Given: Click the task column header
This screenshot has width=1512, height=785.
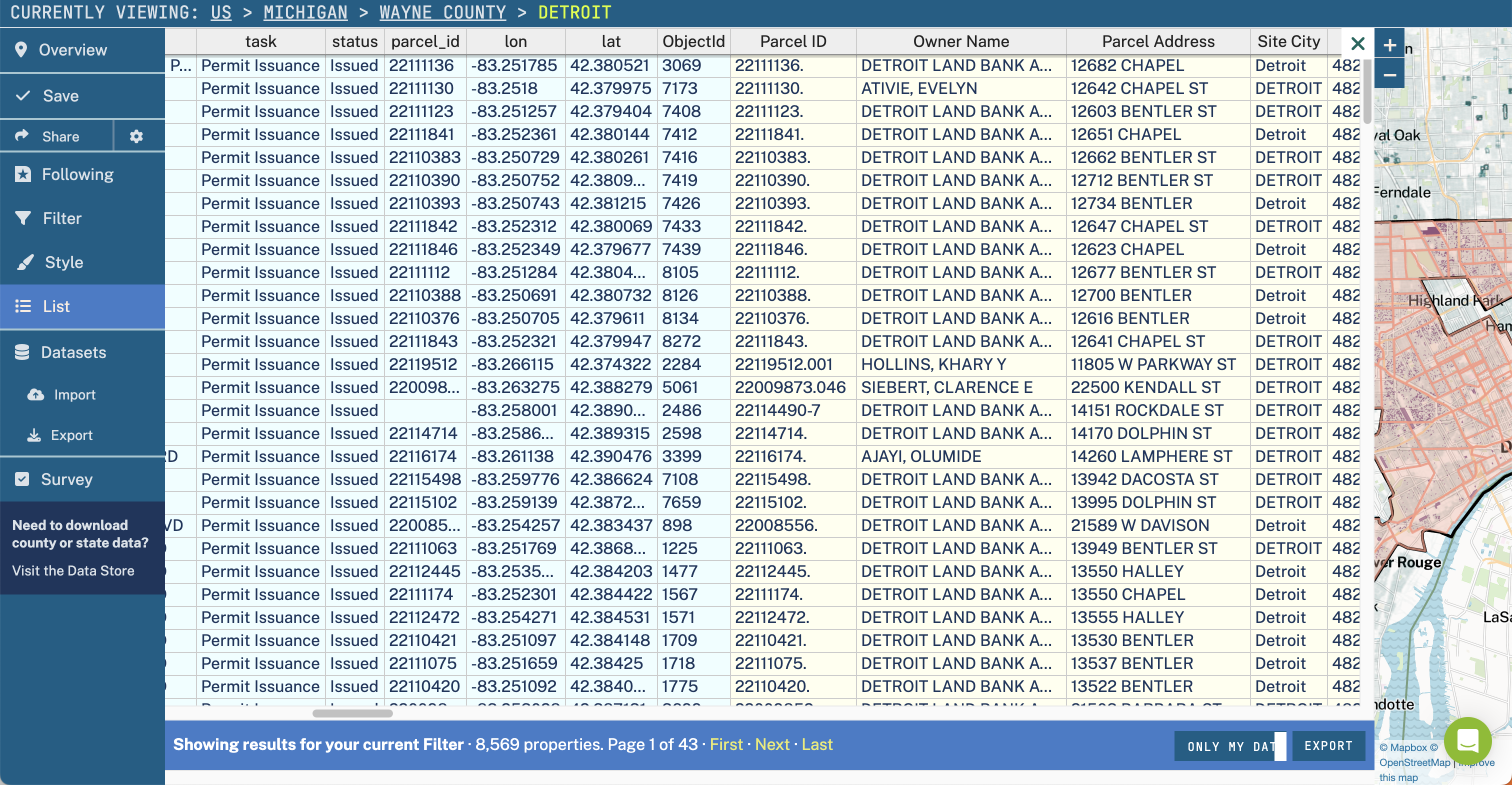Looking at the screenshot, I should click(260, 41).
